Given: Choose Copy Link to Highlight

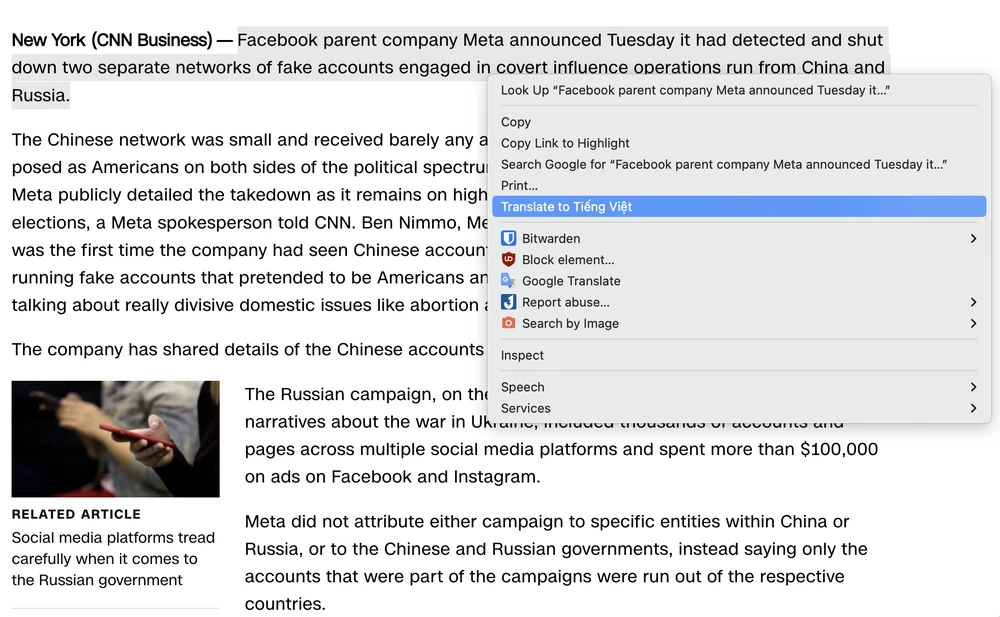Looking at the screenshot, I should pyautogui.click(x=565, y=143).
